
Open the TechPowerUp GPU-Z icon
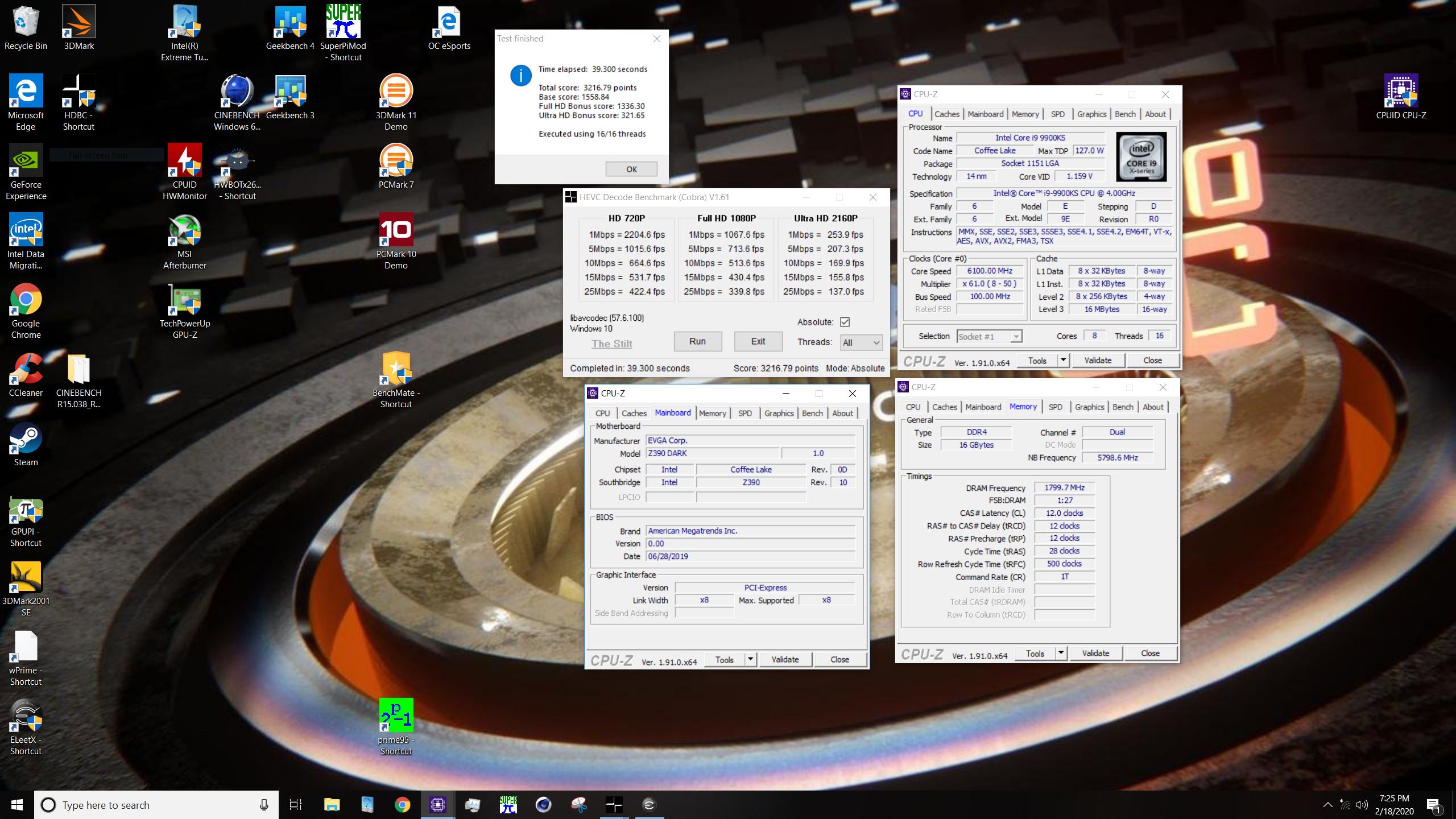[x=185, y=311]
